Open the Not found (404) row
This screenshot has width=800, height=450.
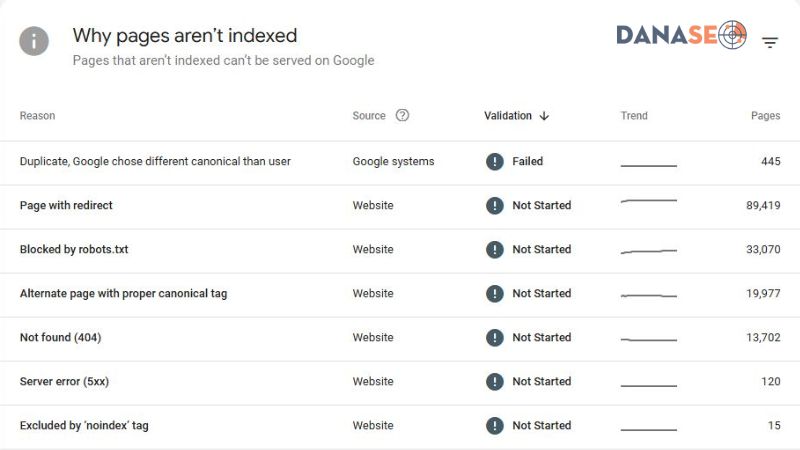tap(400, 339)
